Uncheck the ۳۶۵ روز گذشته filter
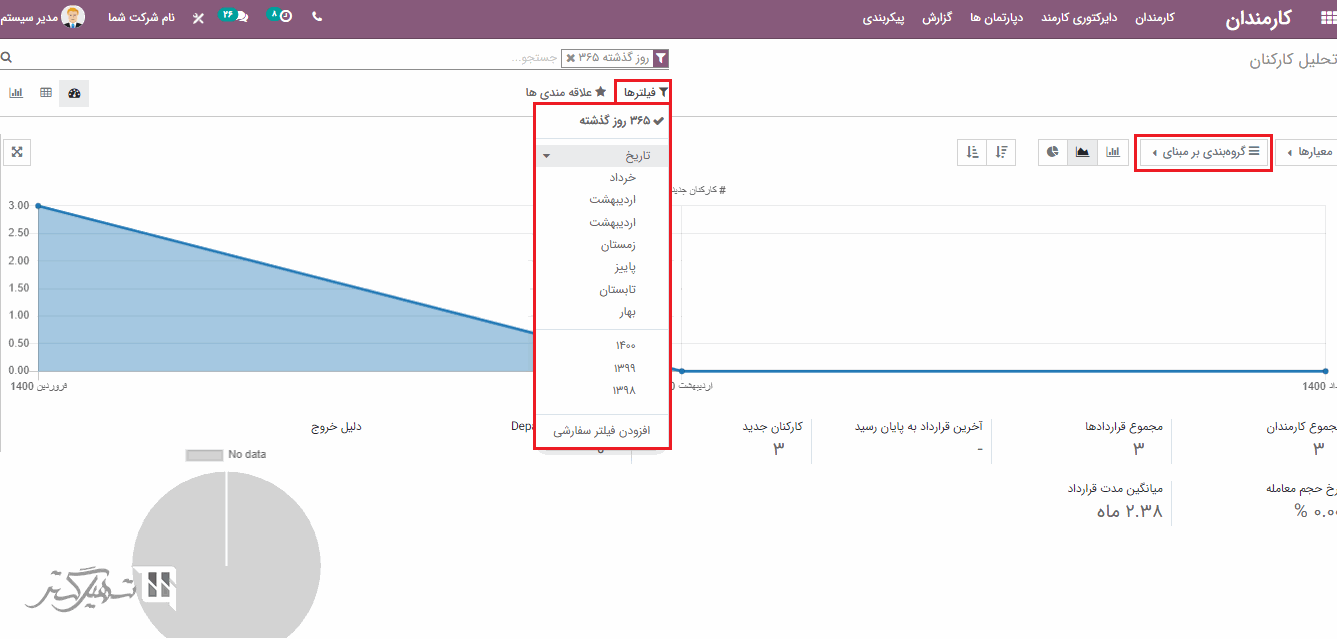The width and height of the screenshot is (1337, 639). click(615, 120)
